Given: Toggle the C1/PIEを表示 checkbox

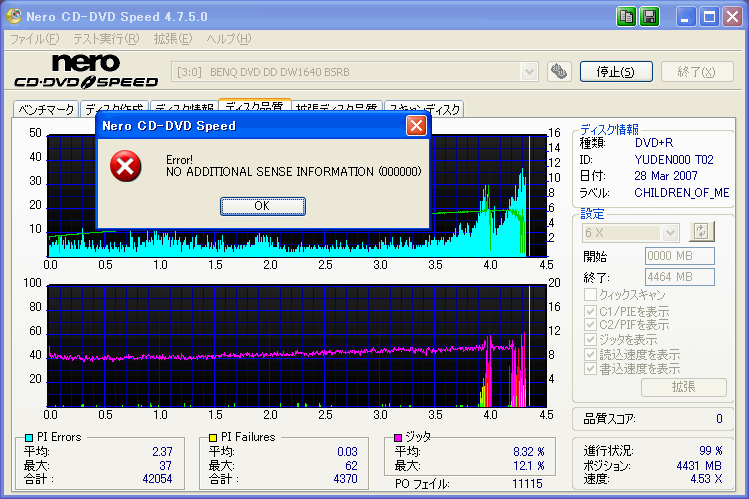Looking at the screenshot, I should (x=590, y=311).
